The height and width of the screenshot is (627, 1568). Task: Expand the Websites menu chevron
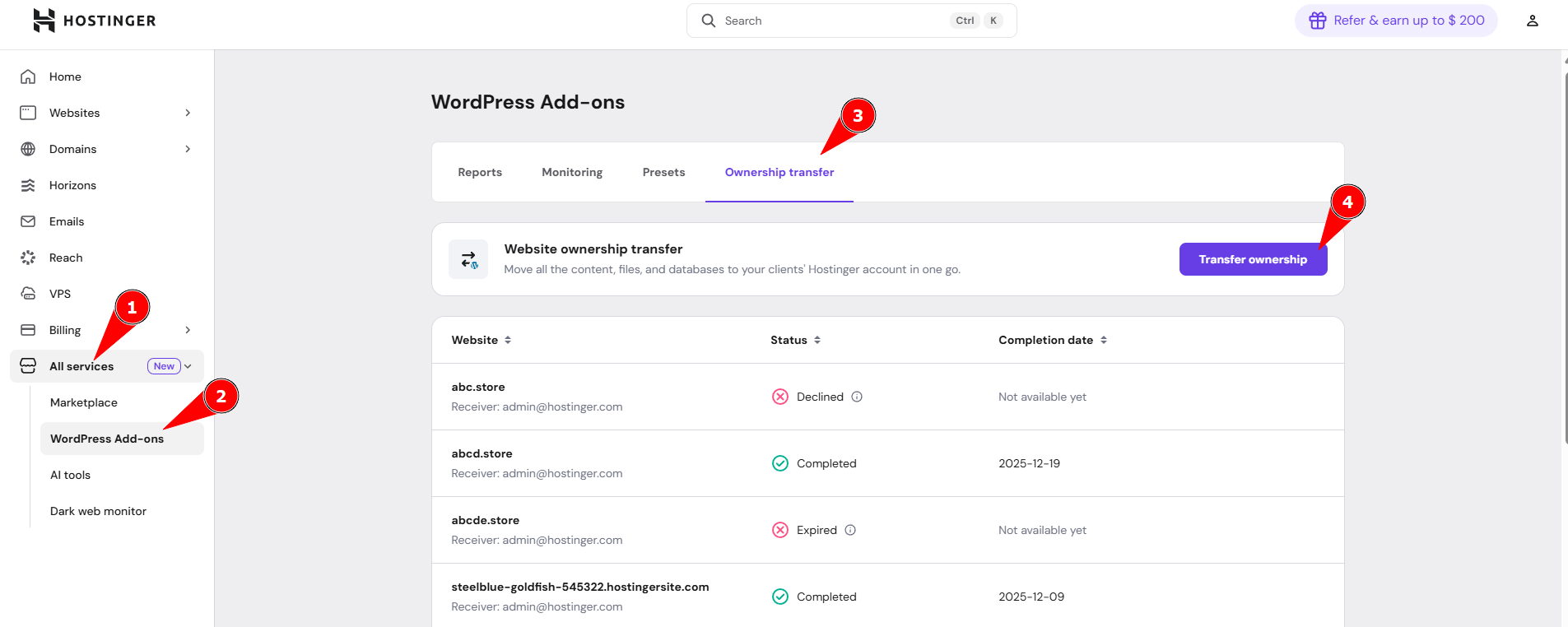point(188,113)
